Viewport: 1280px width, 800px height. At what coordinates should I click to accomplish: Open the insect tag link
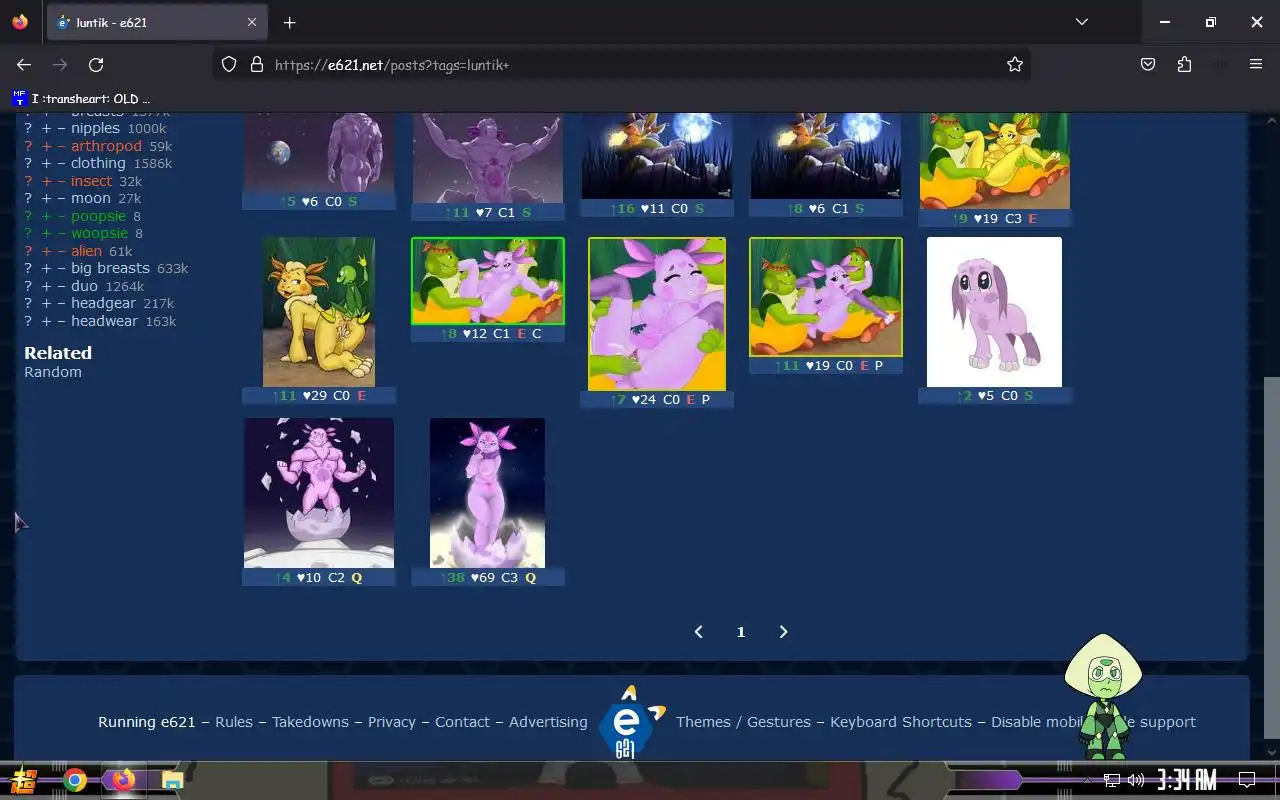91,181
